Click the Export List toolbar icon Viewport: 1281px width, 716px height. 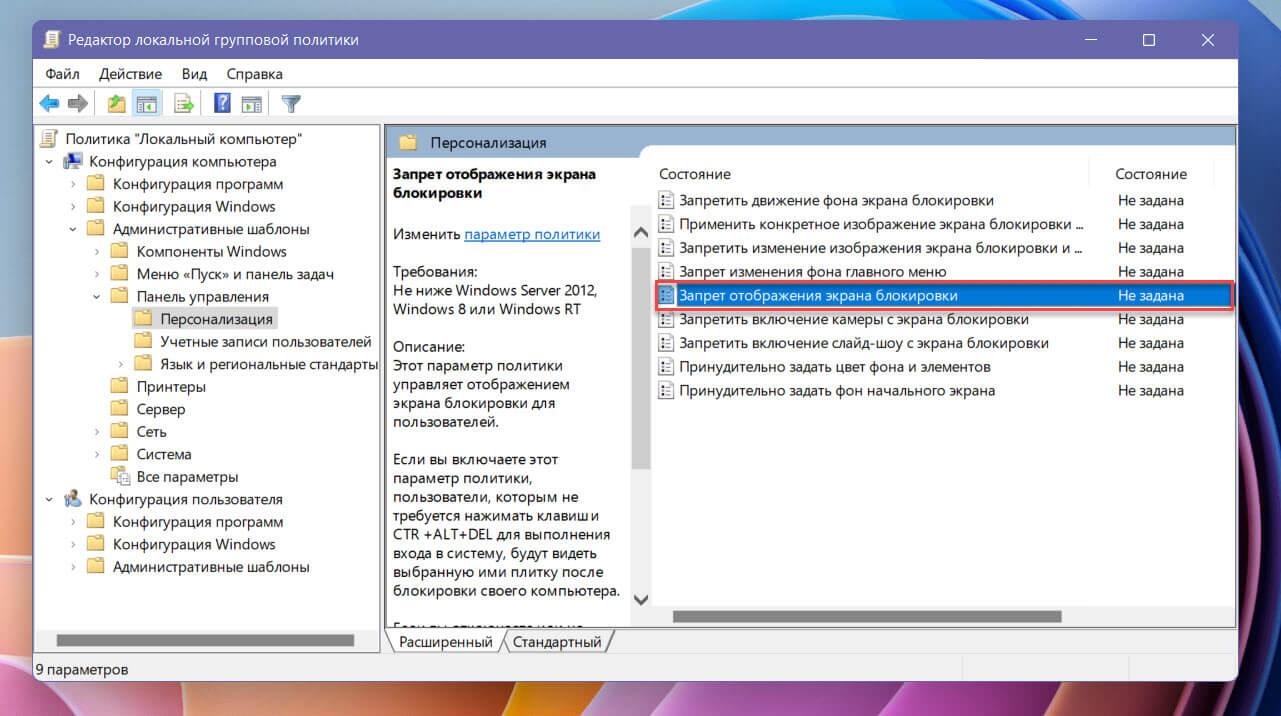(x=184, y=103)
